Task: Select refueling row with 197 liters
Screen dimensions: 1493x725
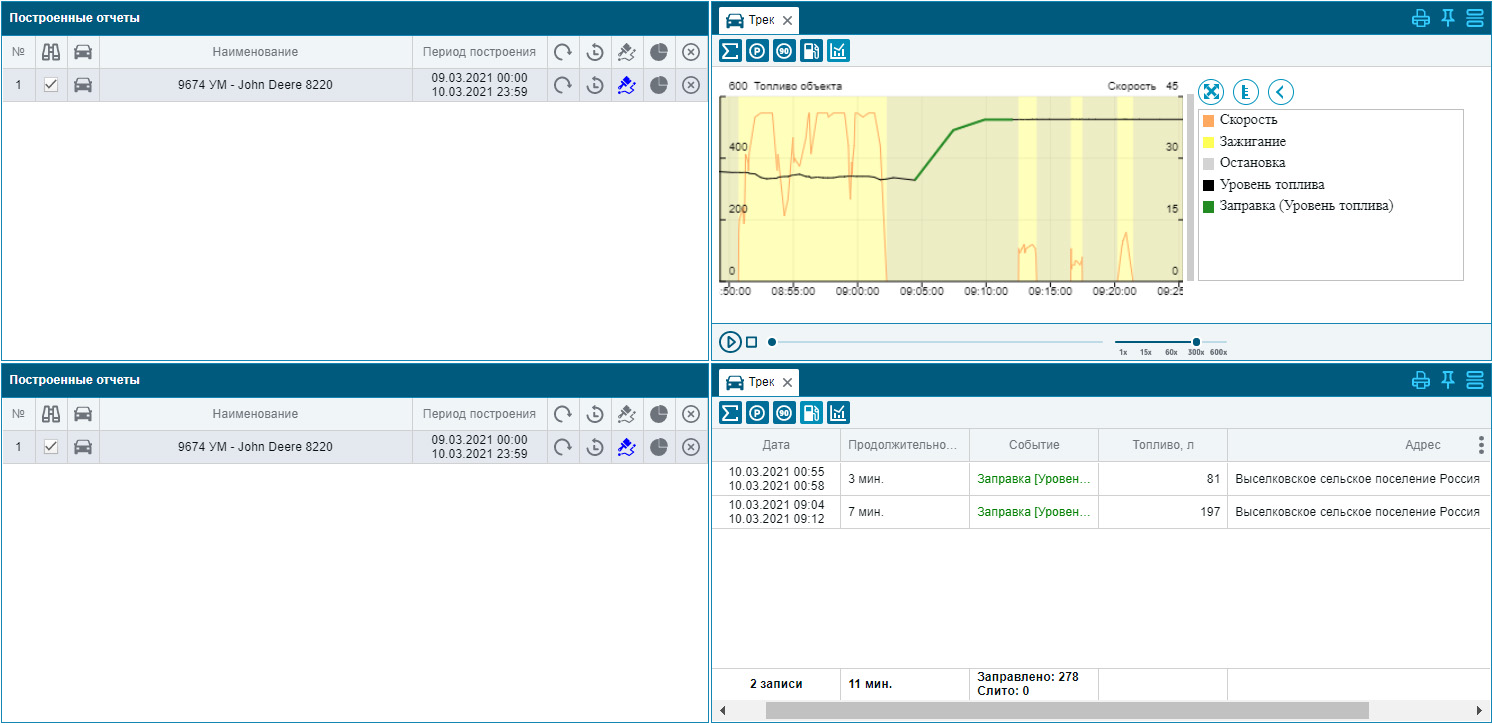Action: [x=1101, y=512]
